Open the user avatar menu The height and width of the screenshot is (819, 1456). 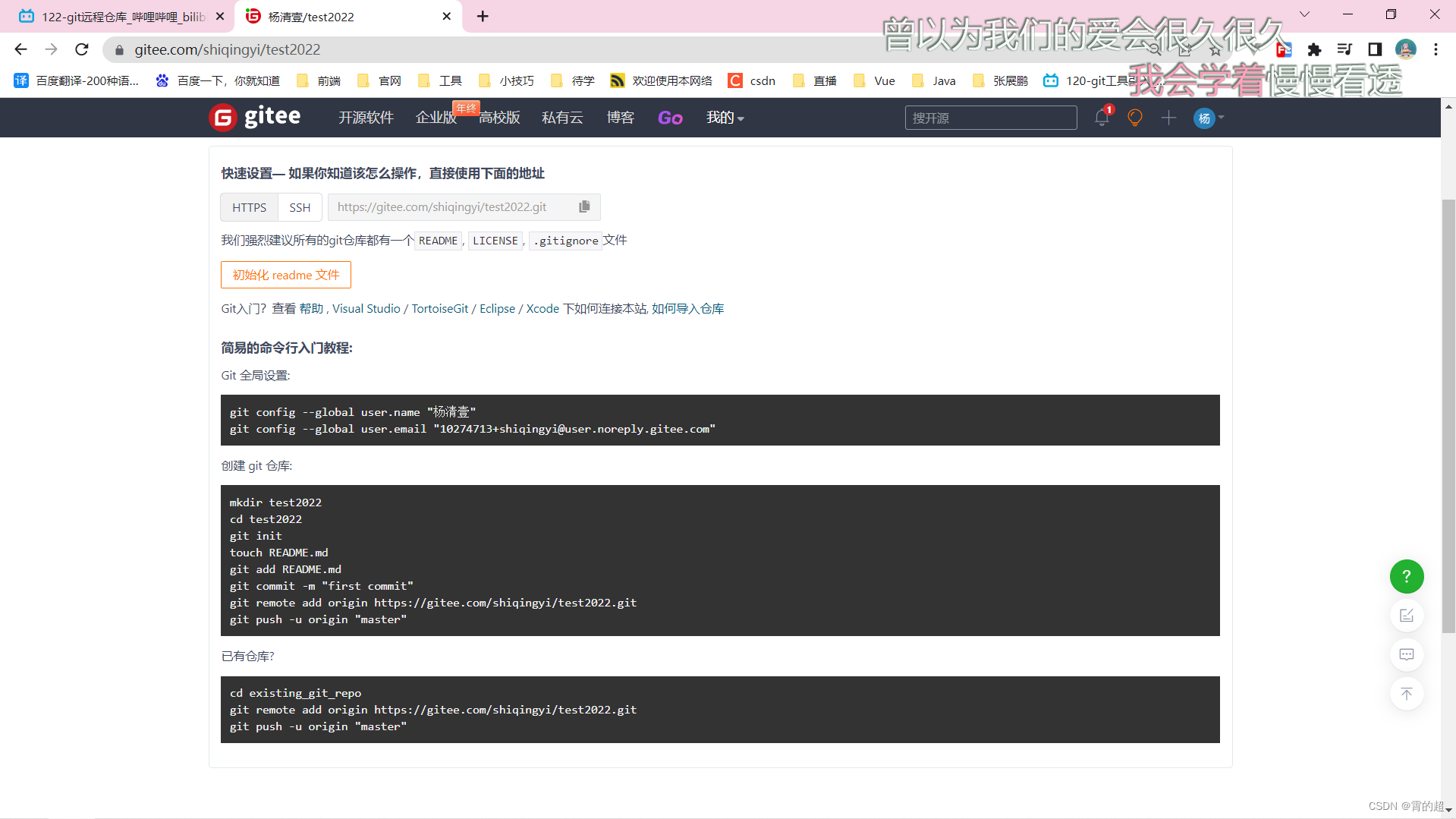point(1209,118)
